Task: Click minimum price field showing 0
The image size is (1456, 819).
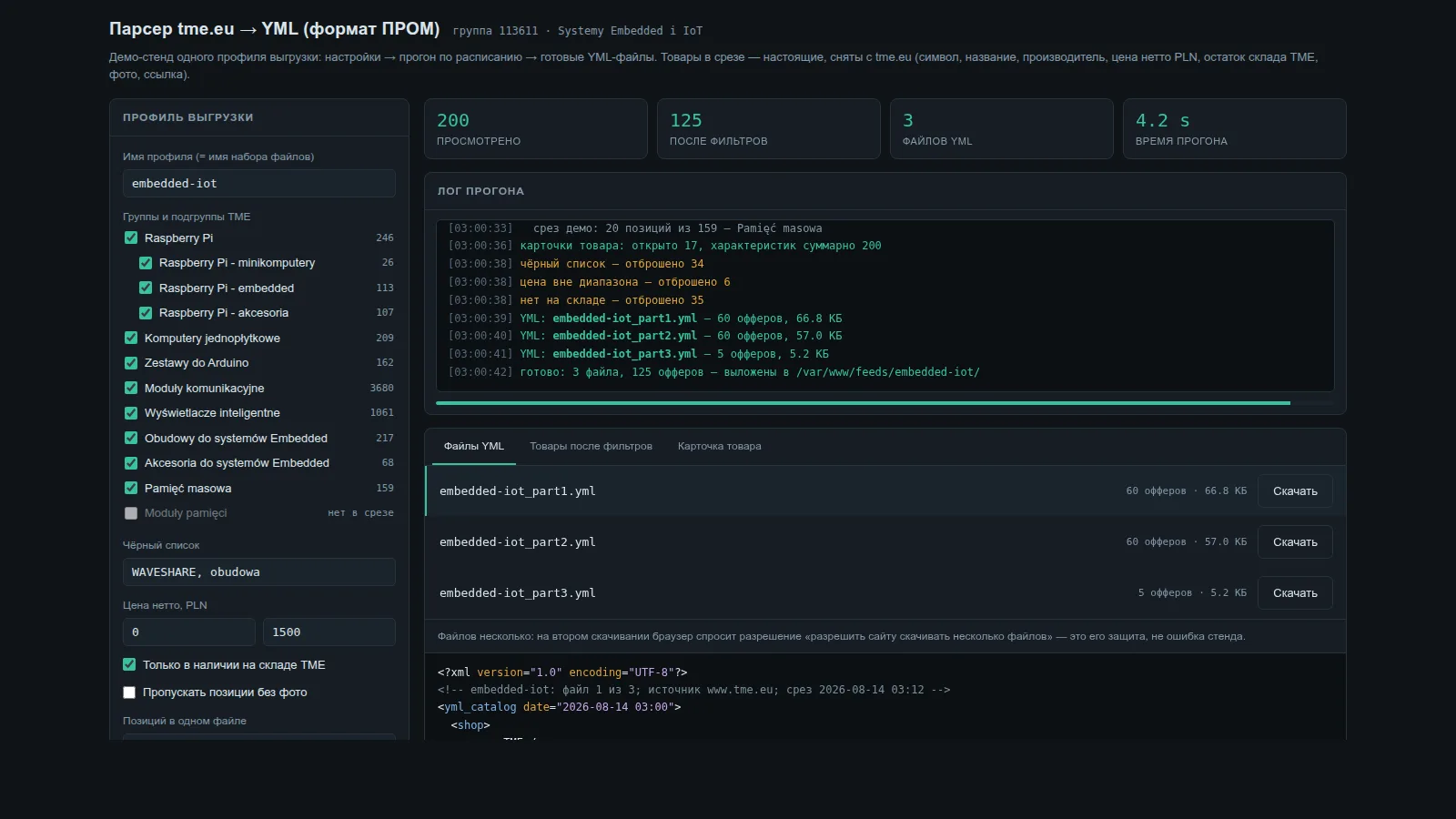Action: pos(189,632)
